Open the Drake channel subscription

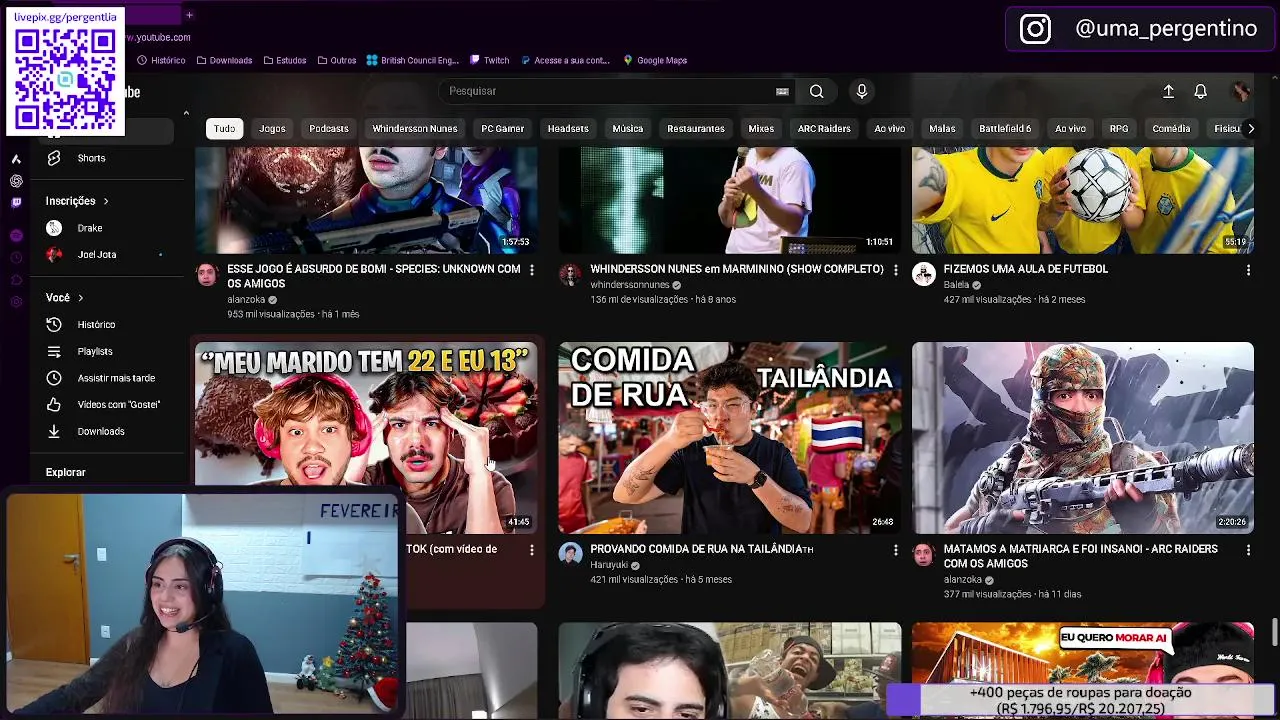90,228
